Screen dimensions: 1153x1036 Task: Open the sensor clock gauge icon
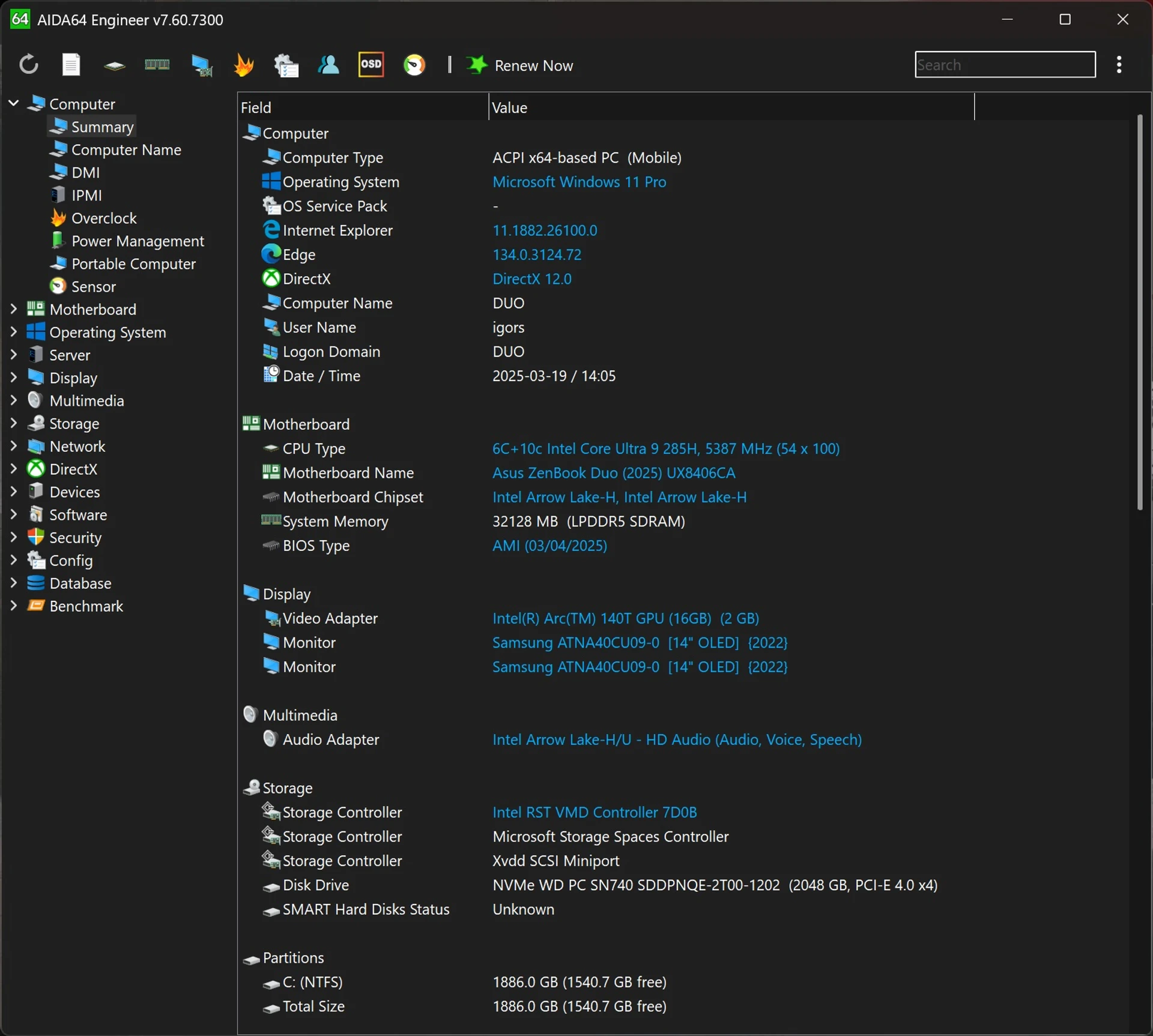coord(414,65)
